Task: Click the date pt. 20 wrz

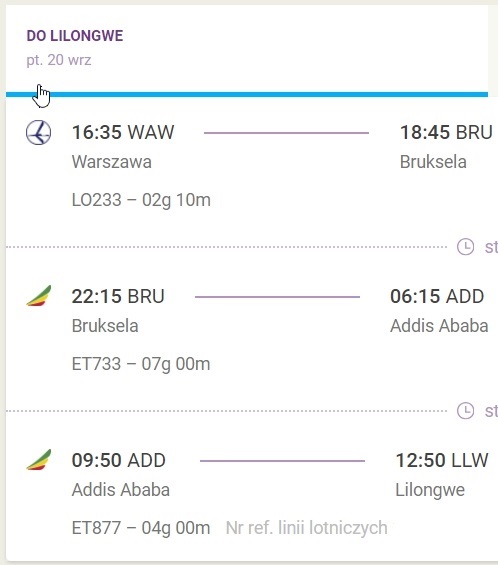Action: (59, 60)
